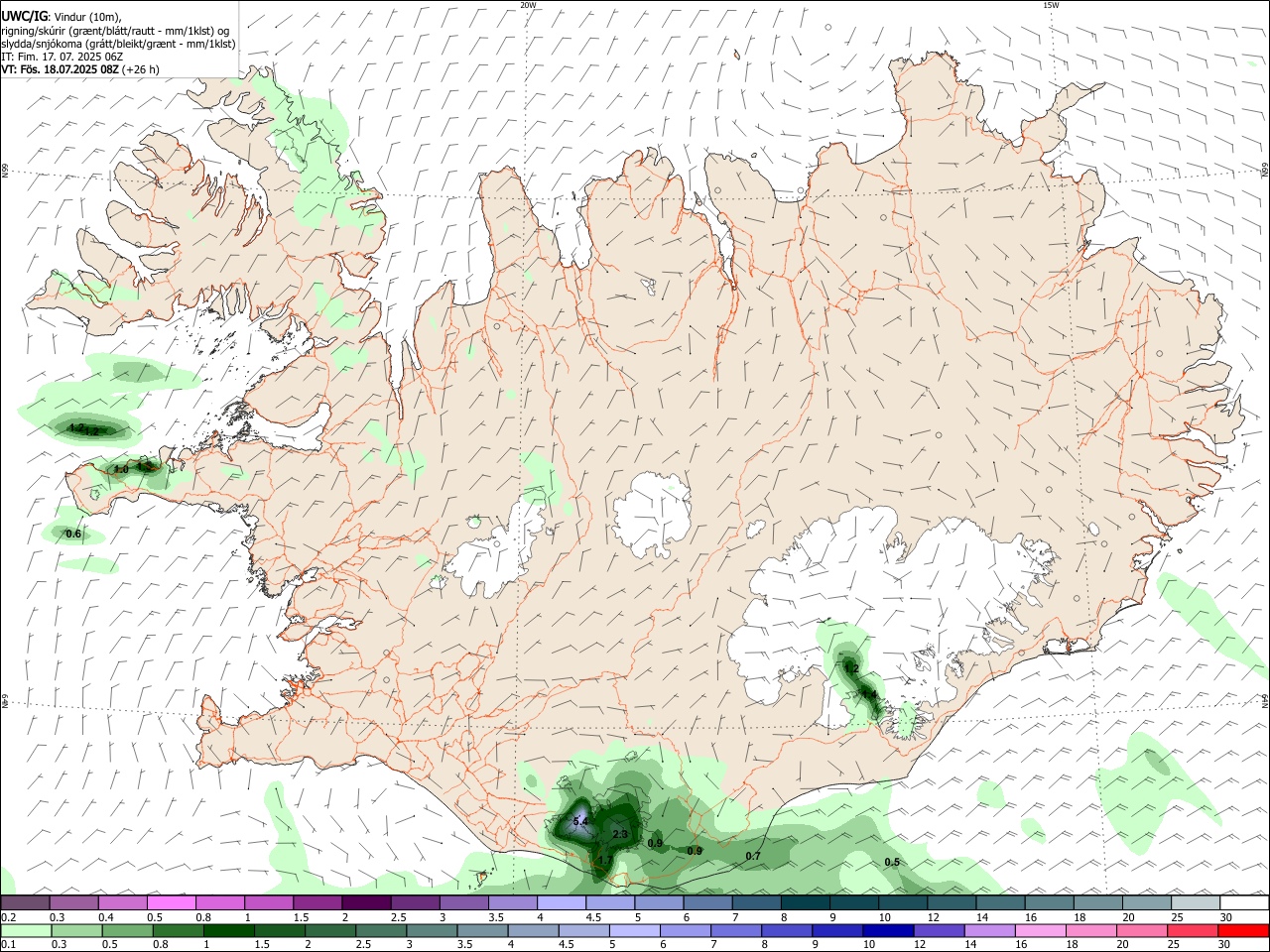This screenshot has height=952, width=1270.
Task: Click the red-pink swatch between 25 and 30 in the rain scale
Action: (x=1191, y=931)
